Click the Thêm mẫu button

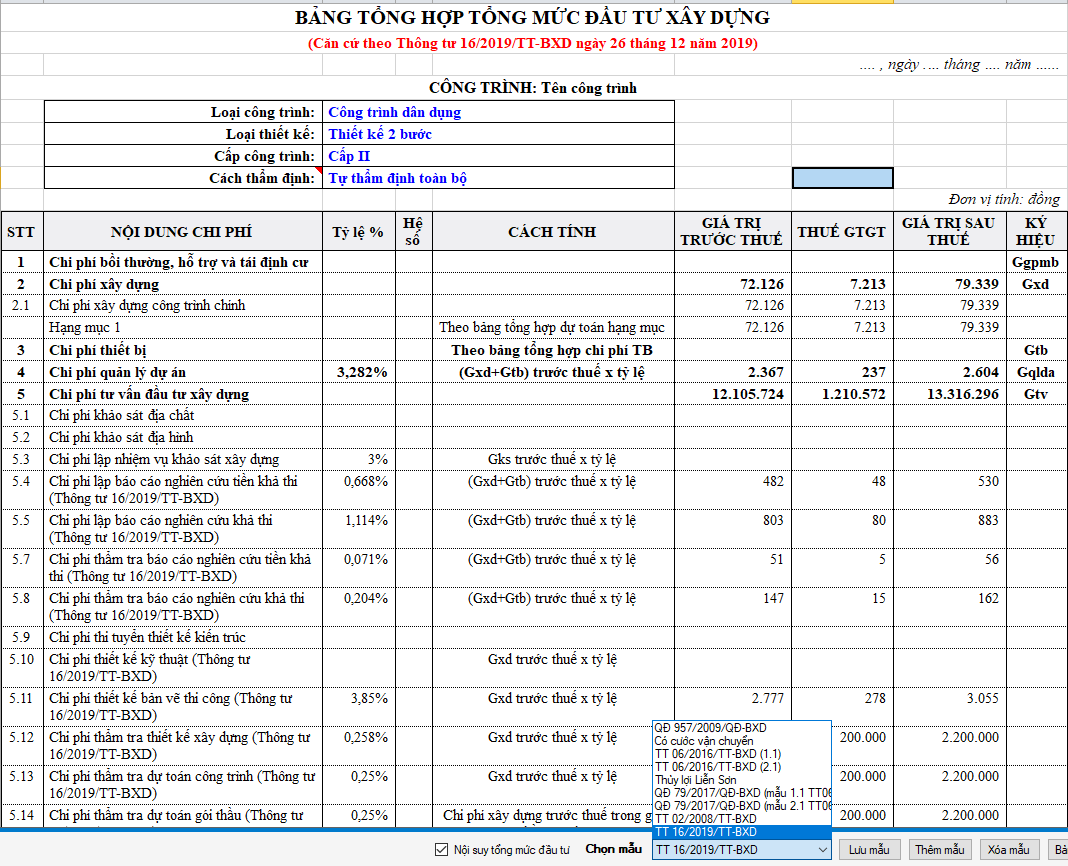pyautogui.click(x=939, y=850)
